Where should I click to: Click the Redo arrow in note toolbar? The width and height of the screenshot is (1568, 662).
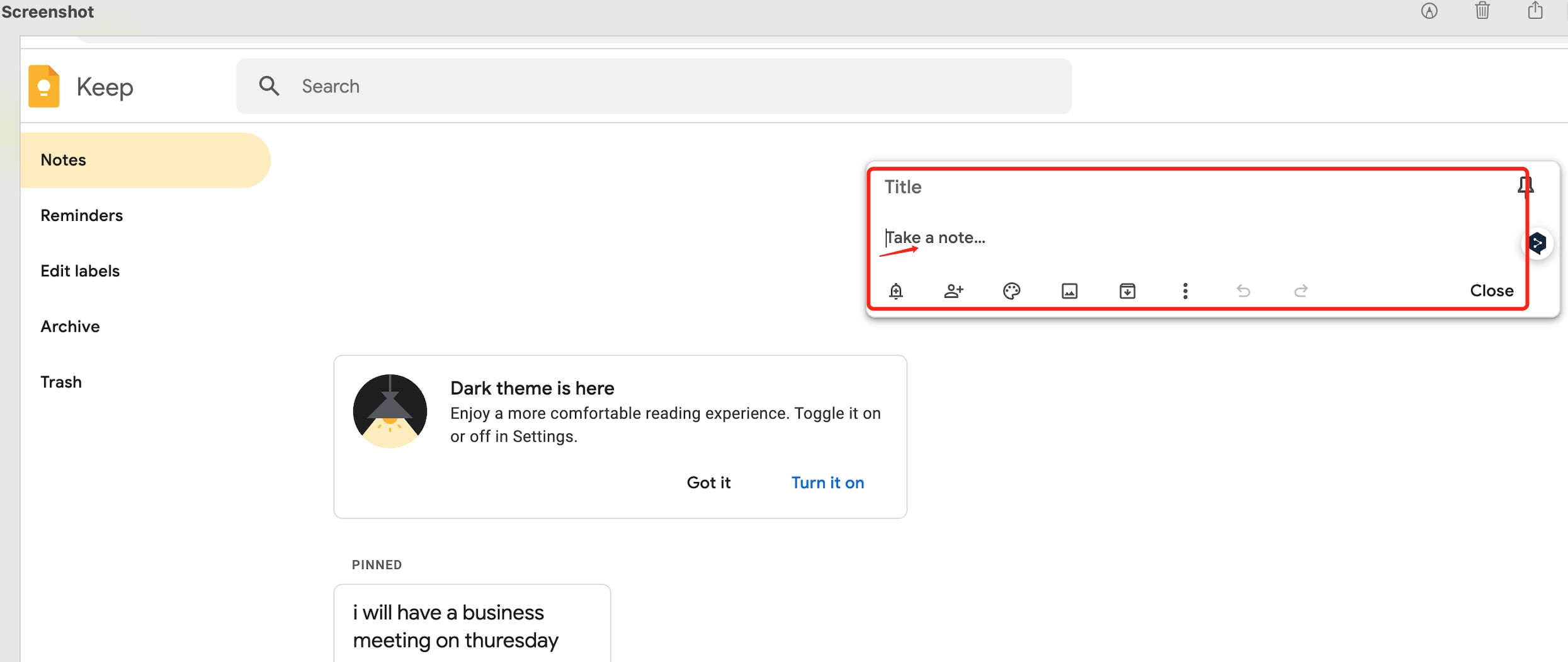(x=1301, y=291)
